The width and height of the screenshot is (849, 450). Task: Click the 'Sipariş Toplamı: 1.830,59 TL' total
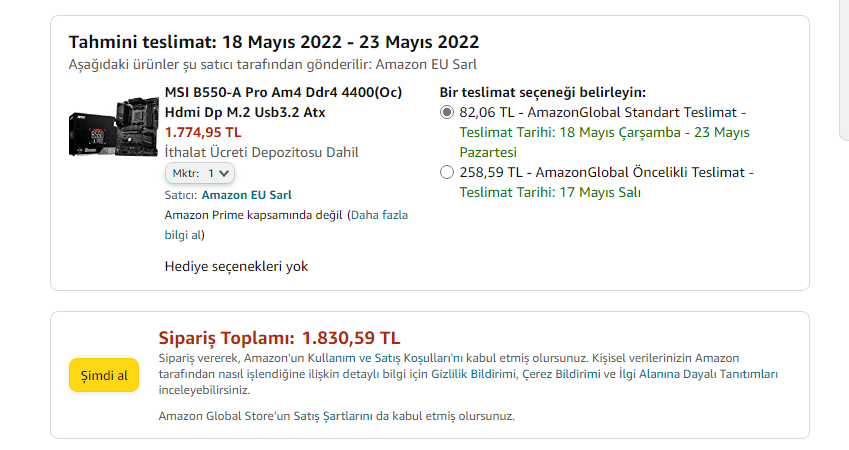point(279,337)
